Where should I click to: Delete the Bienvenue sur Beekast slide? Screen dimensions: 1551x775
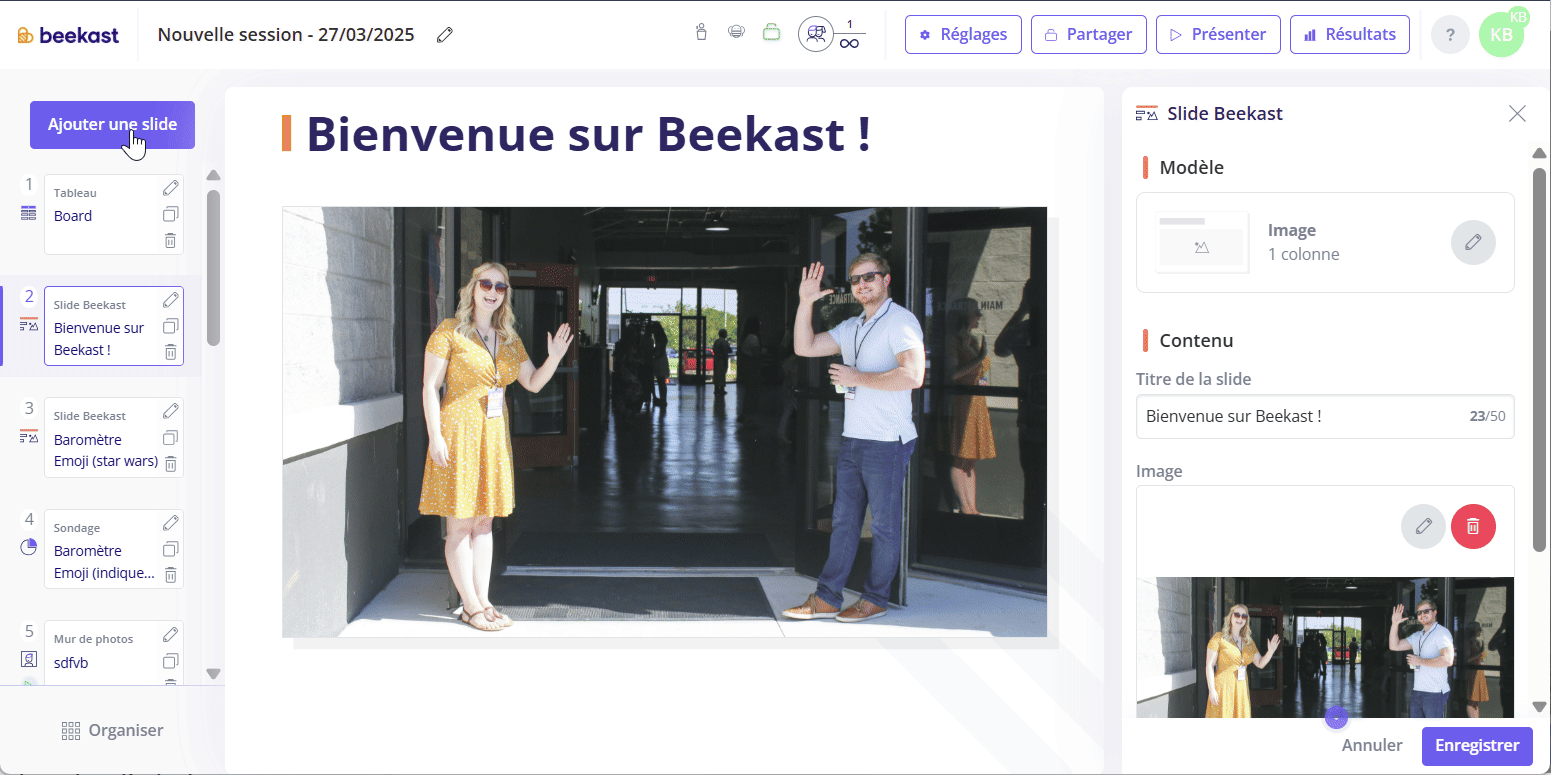pyautogui.click(x=171, y=352)
